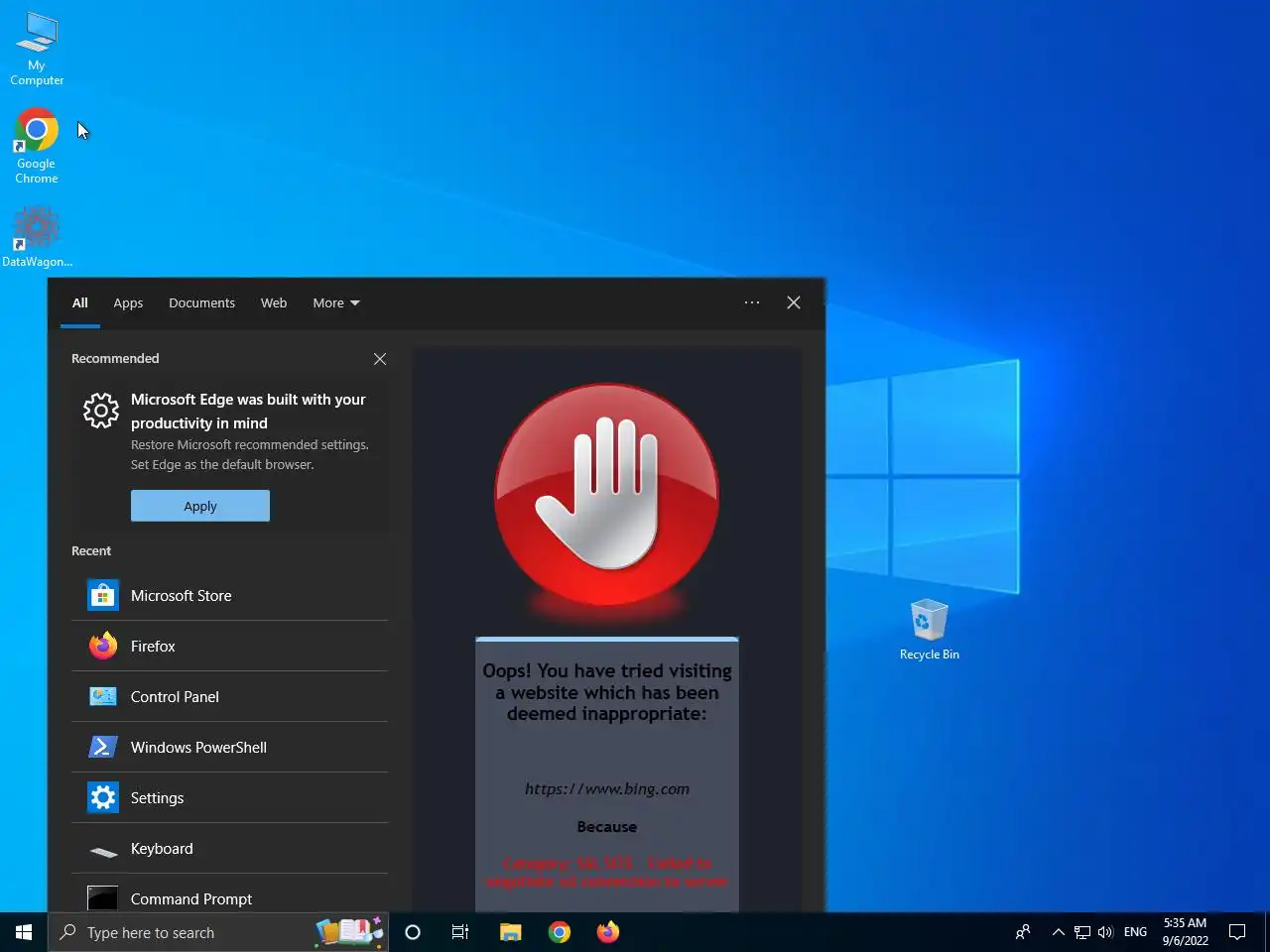Click the blocked URL https://www.bing.com
1270x952 pixels.
(607, 789)
